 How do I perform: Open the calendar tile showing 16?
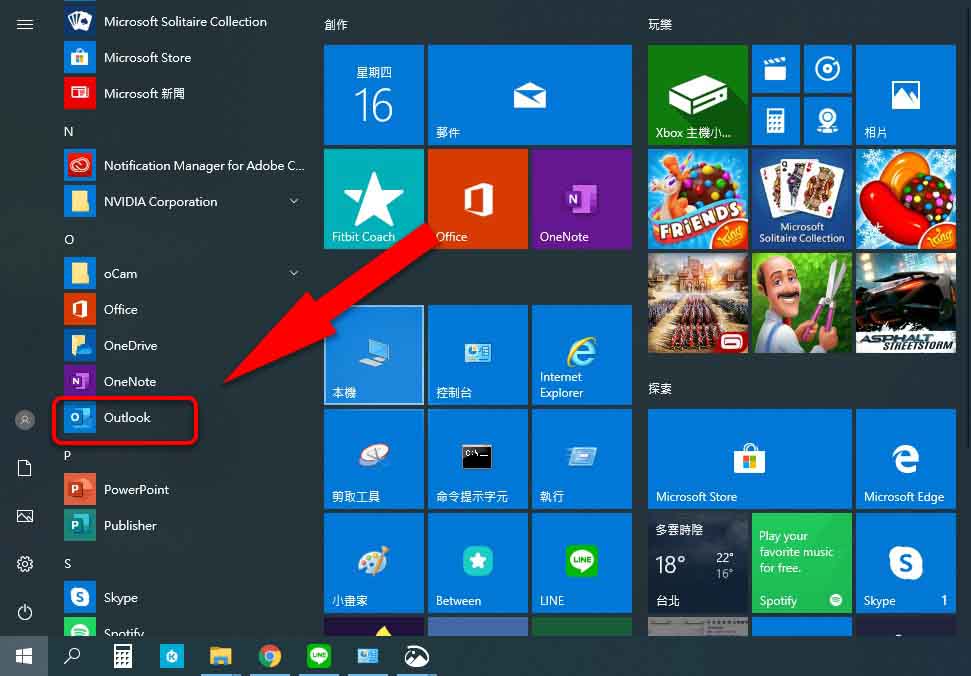pyautogui.click(x=373, y=95)
